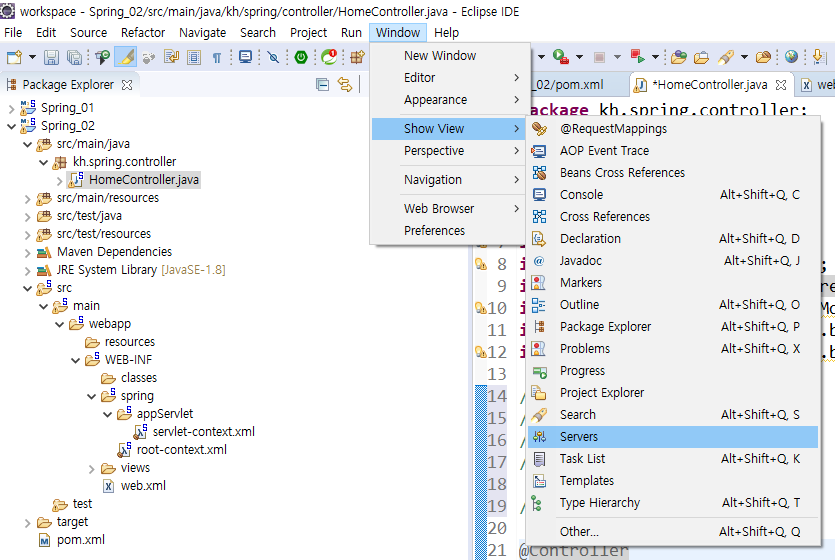Screen dimensions: 835x560
Task: Select Servers in Show View submenu
Action: tap(673, 437)
